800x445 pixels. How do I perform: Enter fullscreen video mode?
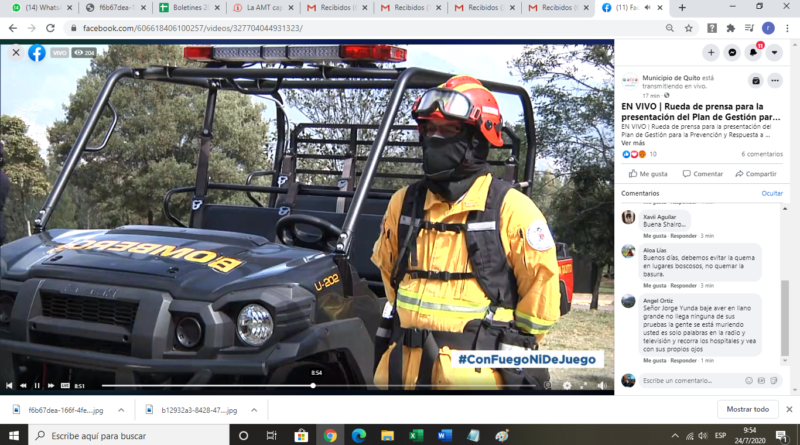(583, 386)
